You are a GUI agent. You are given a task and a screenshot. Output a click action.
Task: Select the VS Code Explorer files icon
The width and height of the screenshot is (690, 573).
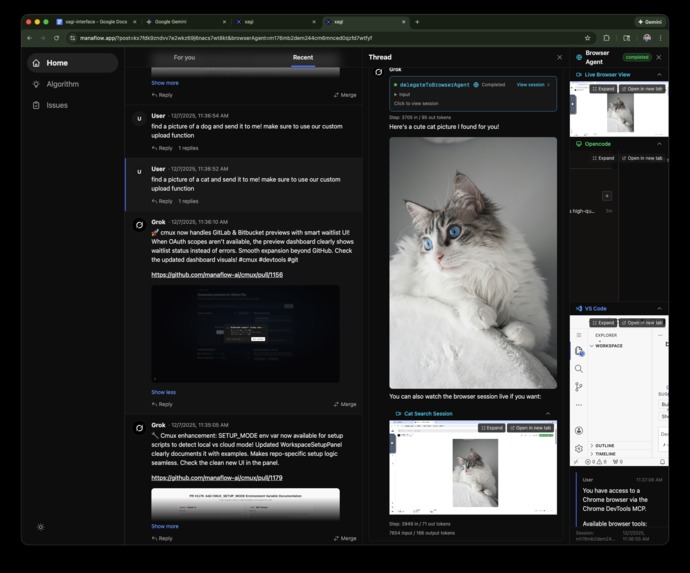579,351
